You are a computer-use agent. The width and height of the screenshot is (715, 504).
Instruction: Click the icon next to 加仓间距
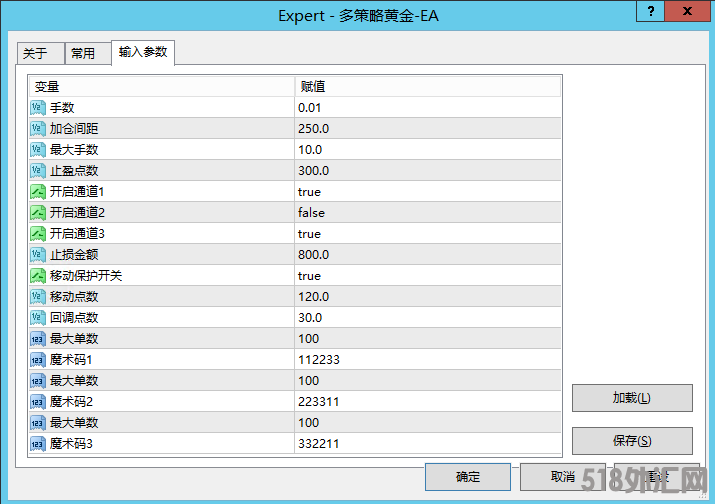click(38, 129)
